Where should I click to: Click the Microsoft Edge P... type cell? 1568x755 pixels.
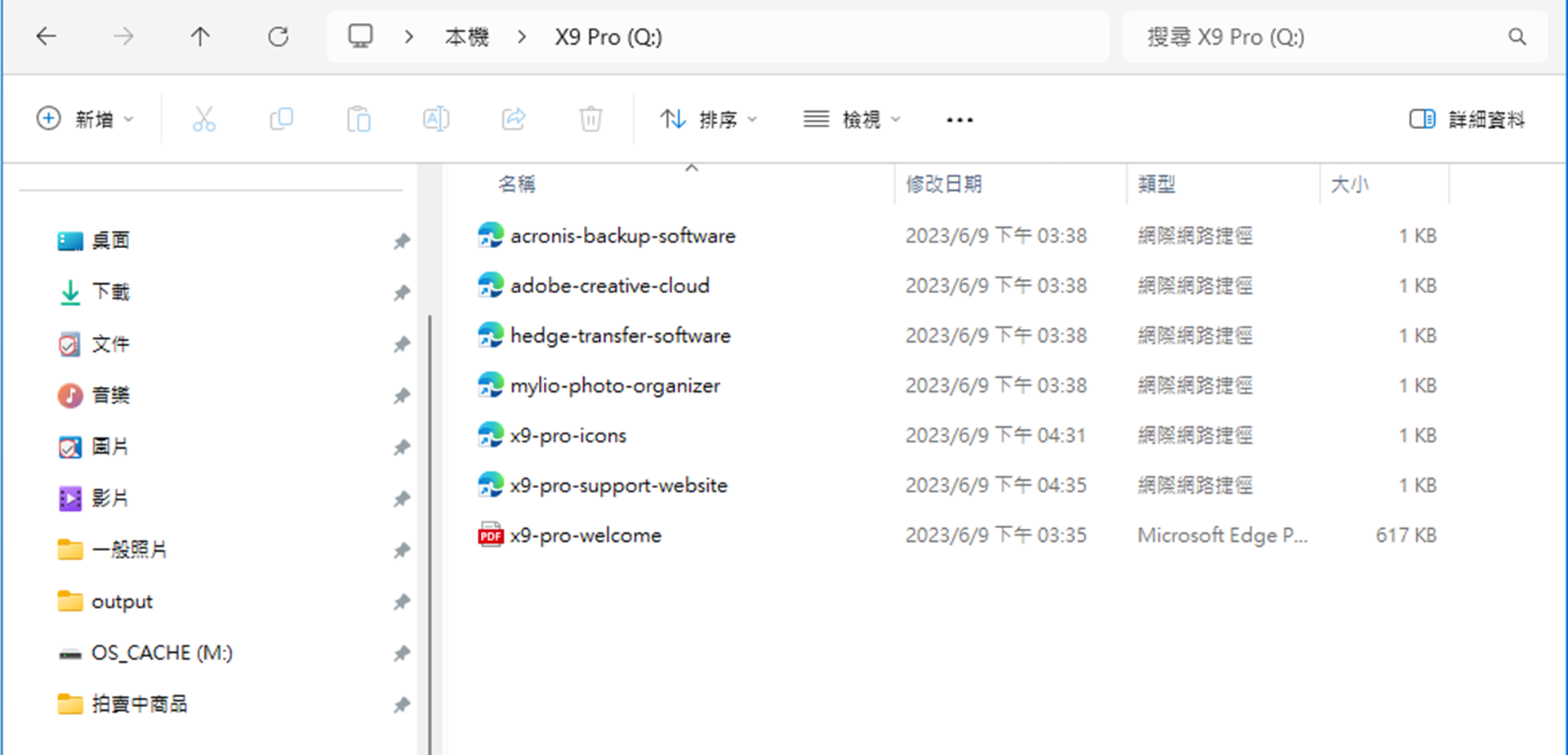(x=1223, y=535)
